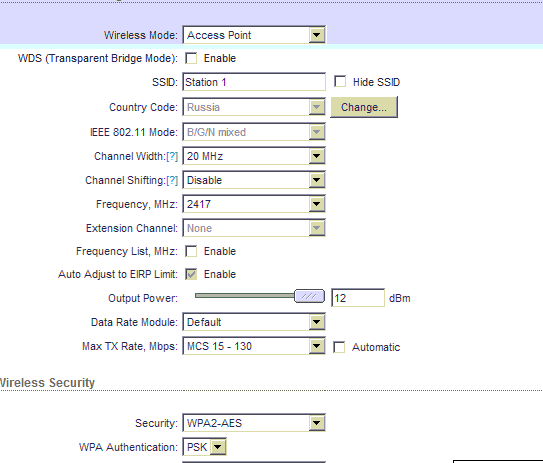Enable WDS Transparent Bridge Mode checkbox

191,58
